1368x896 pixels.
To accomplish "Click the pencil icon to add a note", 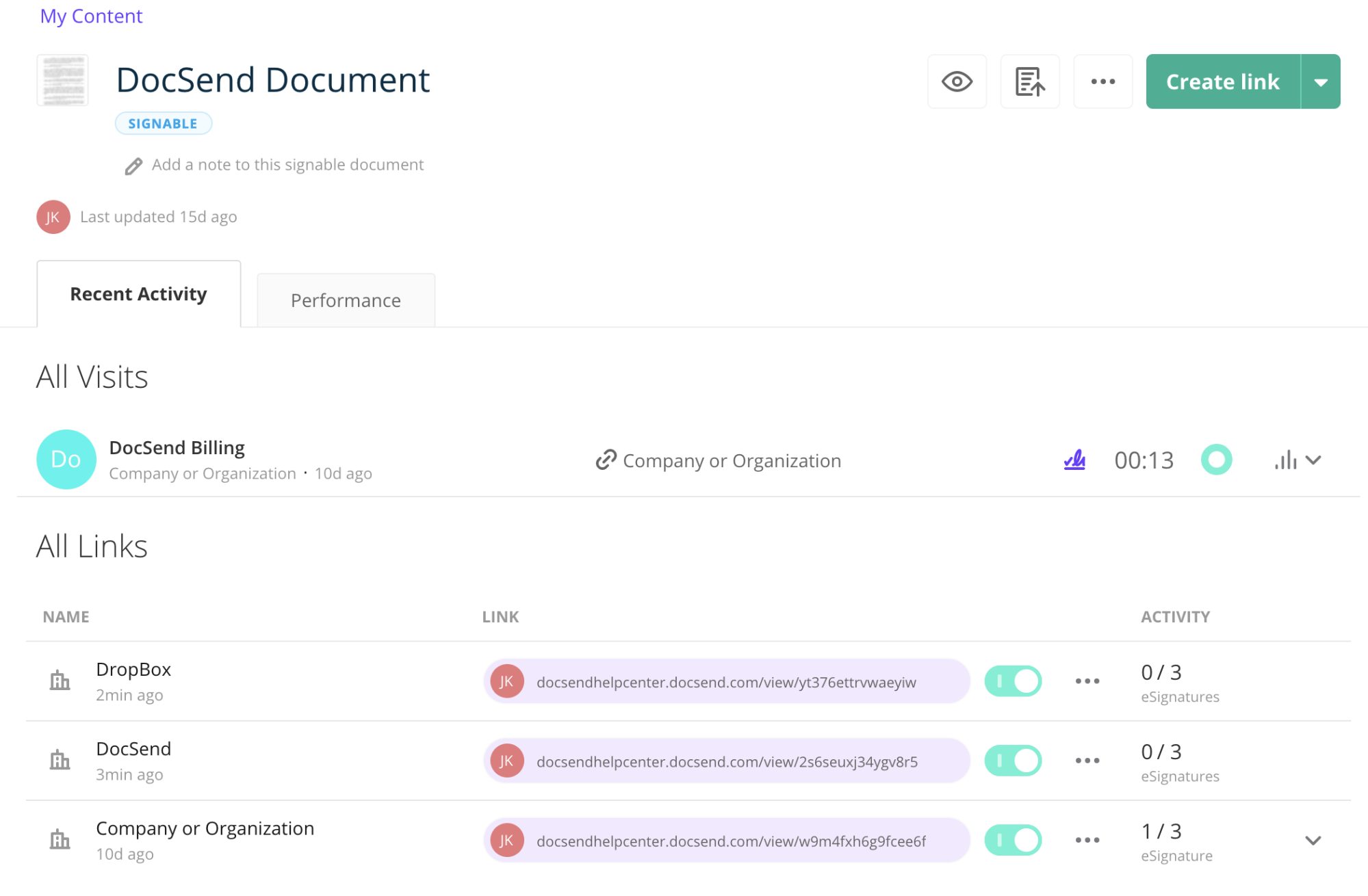I will coord(133,166).
